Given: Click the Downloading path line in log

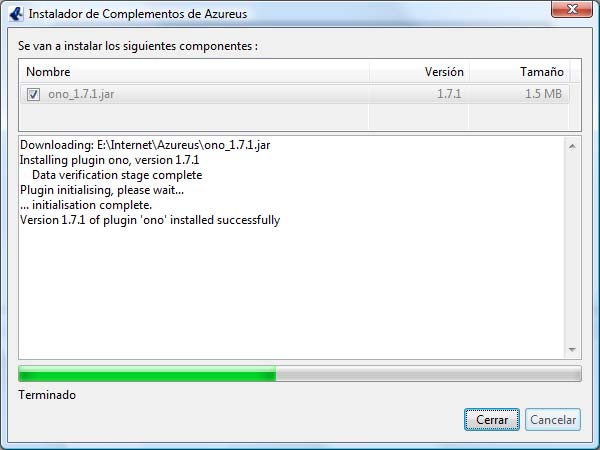Looking at the screenshot, I should click(145, 145).
